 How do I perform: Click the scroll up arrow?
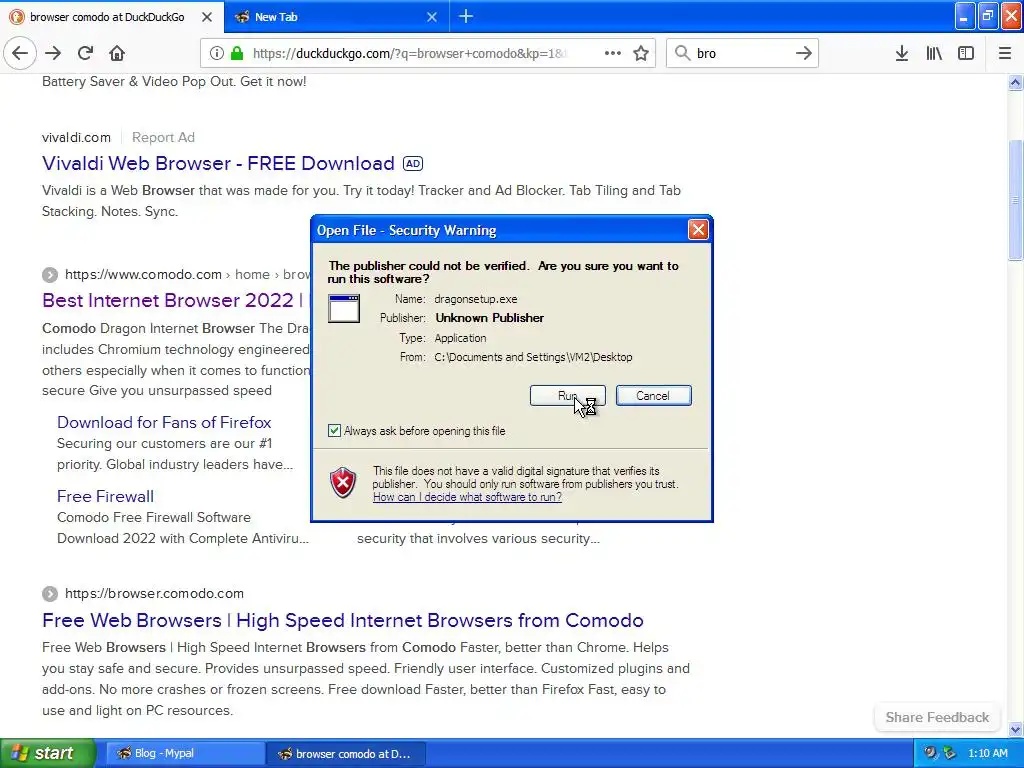(1015, 82)
